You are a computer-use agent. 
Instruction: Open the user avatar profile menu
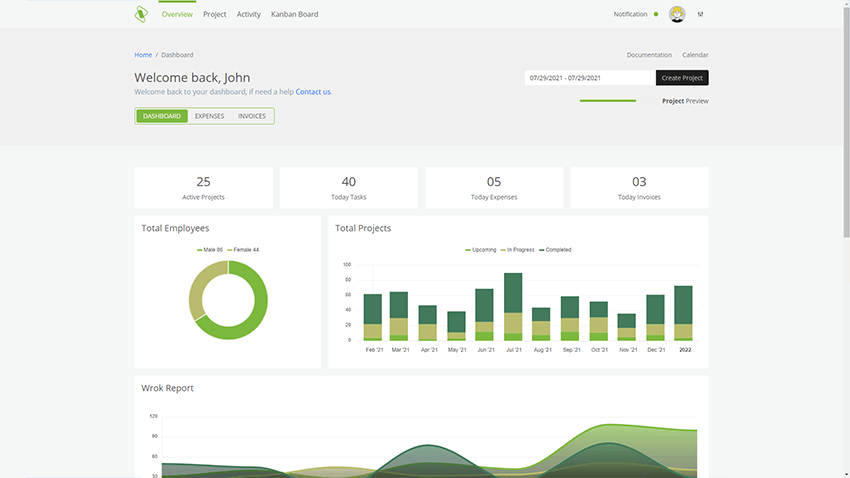click(x=677, y=14)
